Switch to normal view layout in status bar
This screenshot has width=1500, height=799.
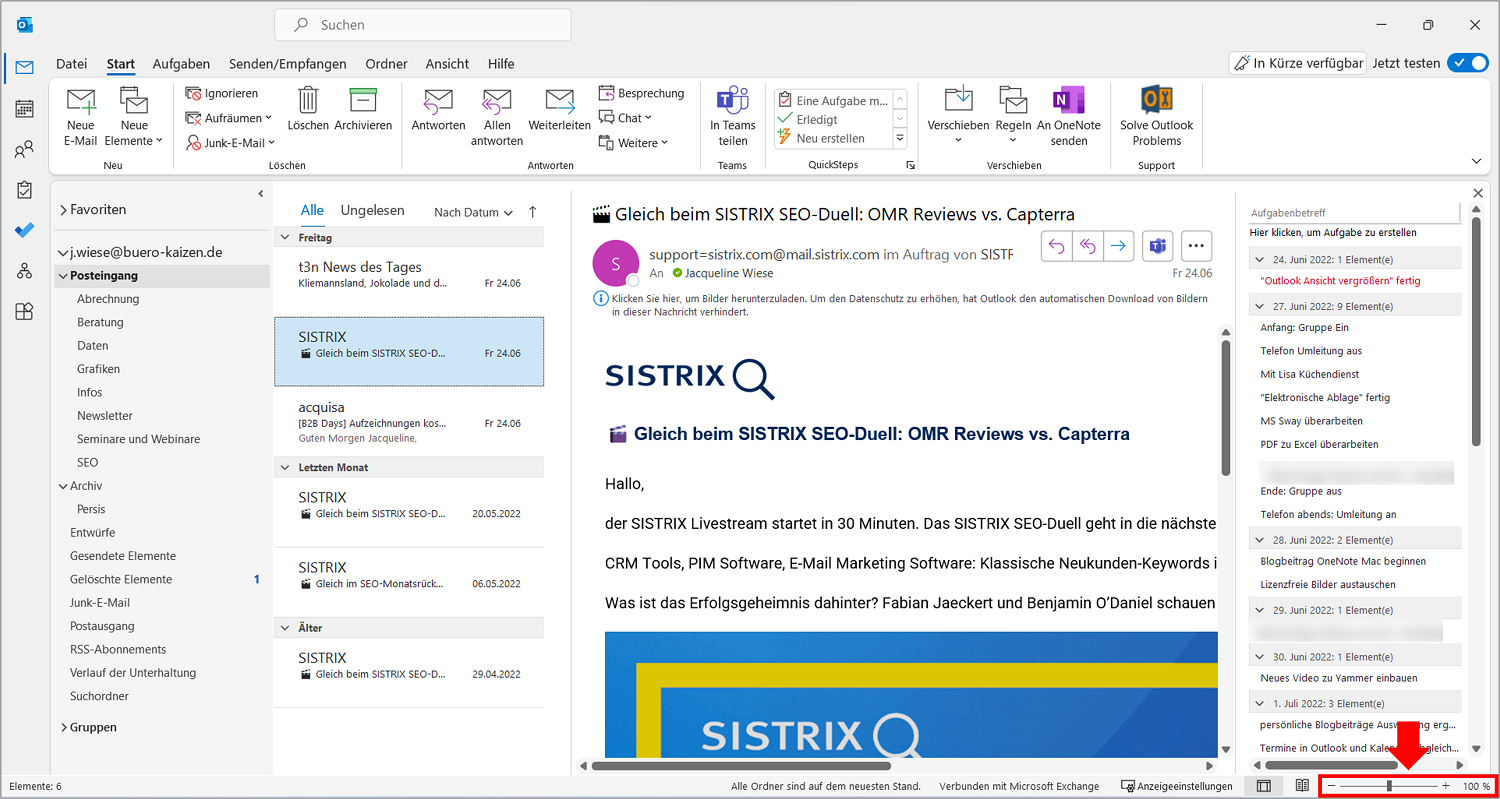point(1264,786)
